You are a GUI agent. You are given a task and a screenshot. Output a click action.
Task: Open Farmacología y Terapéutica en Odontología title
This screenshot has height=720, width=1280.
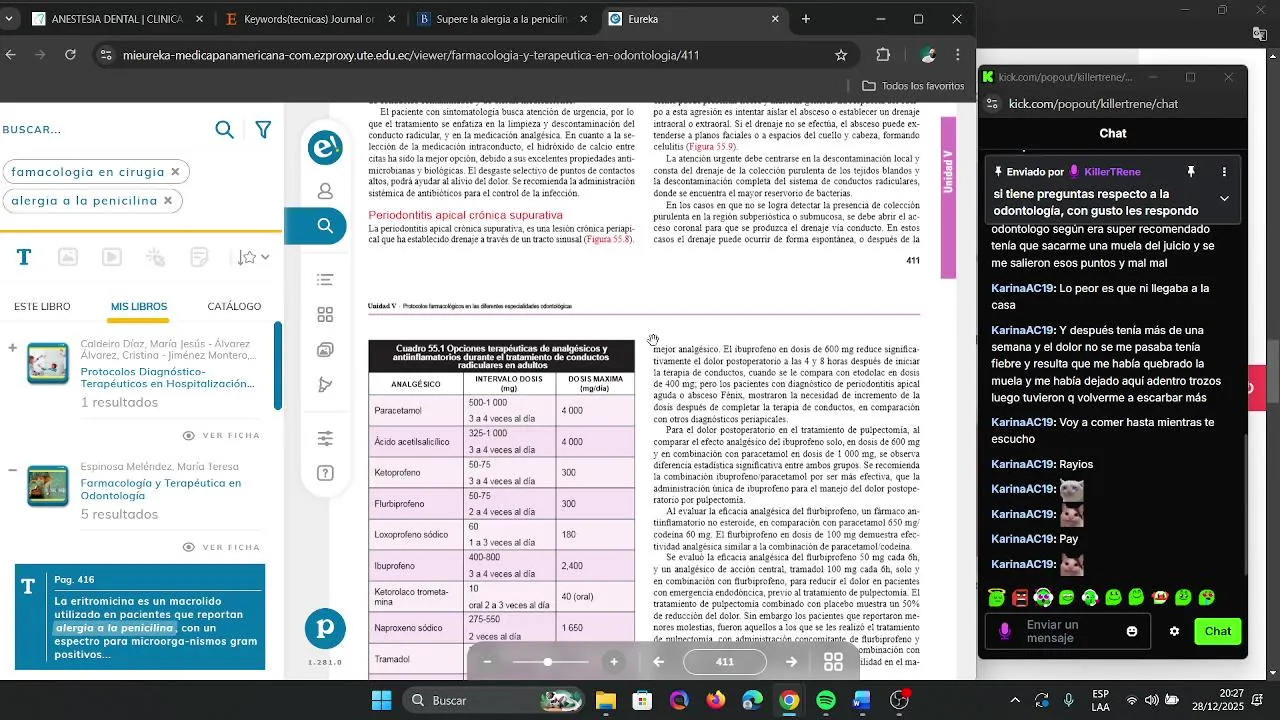(x=161, y=489)
